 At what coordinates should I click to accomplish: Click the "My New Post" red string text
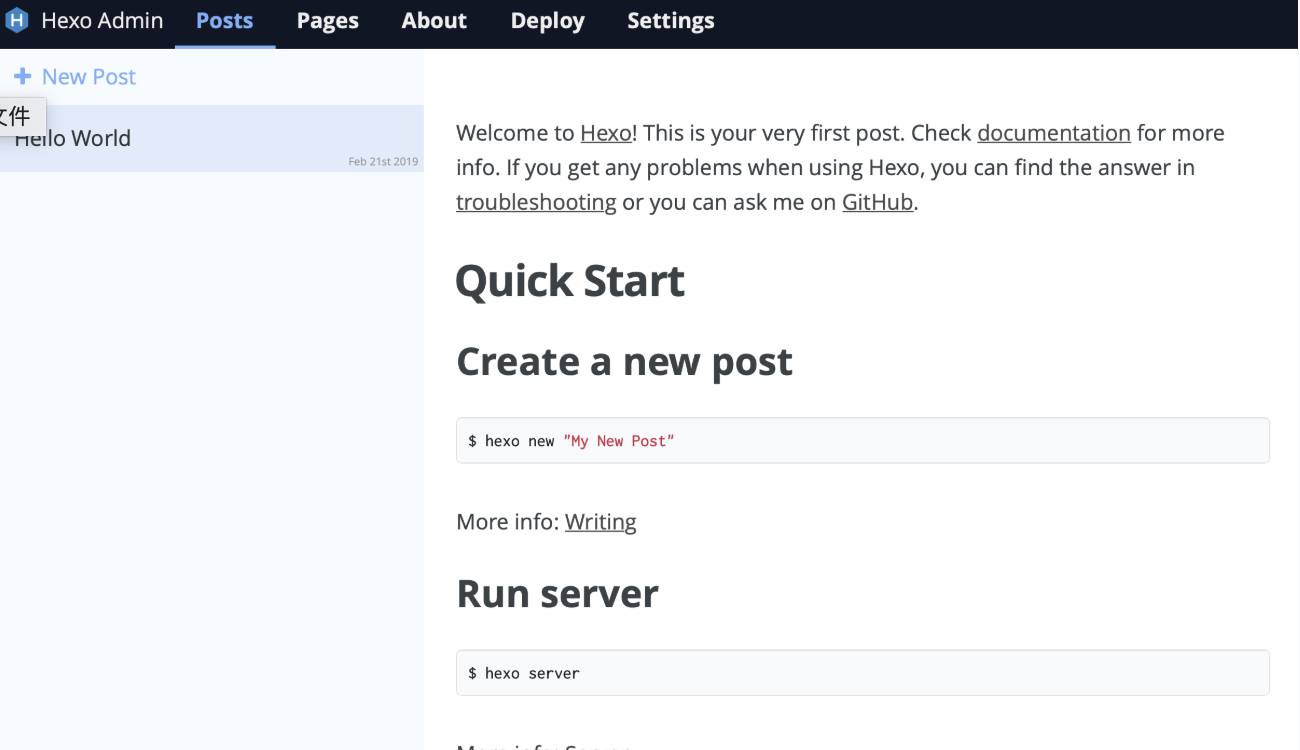pos(619,441)
